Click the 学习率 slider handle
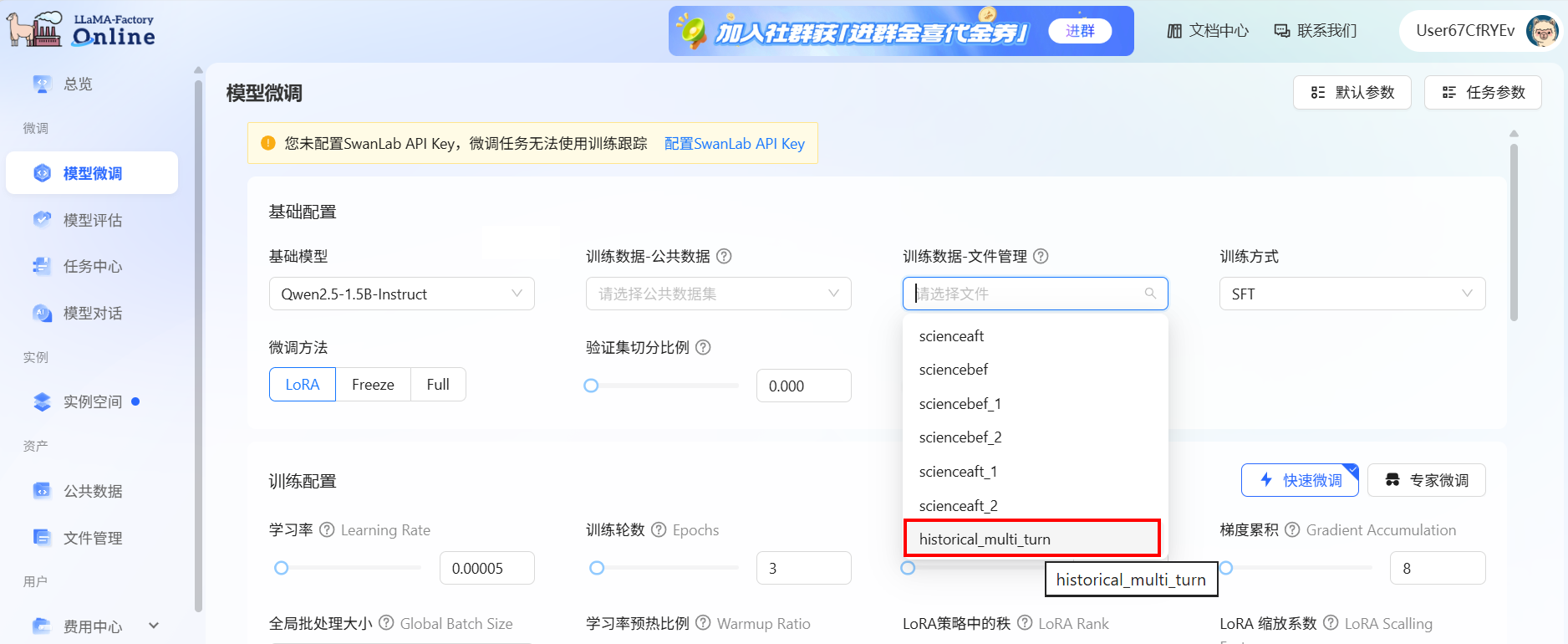The image size is (1568, 644). click(x=282, y=568)
